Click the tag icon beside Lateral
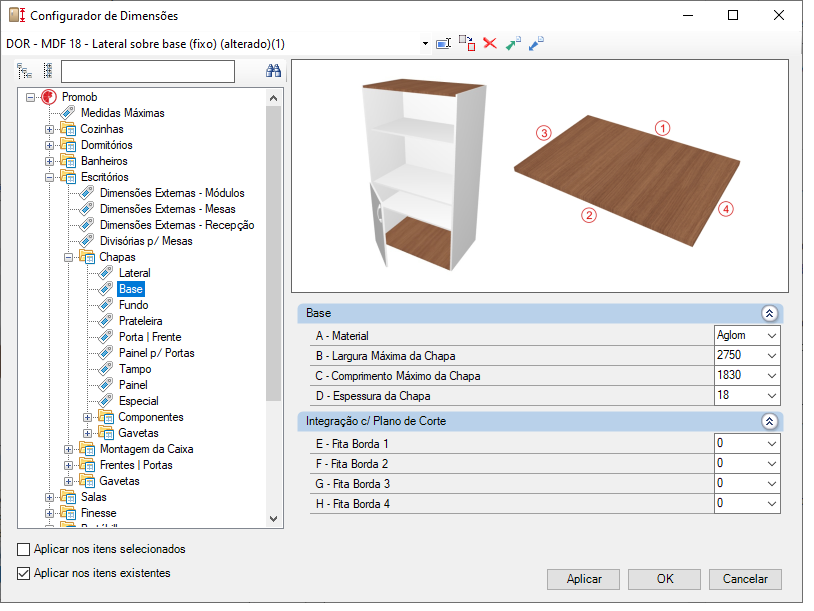This screenshot has height=611, width=814. pyautogui.click(x=106, y=273)
